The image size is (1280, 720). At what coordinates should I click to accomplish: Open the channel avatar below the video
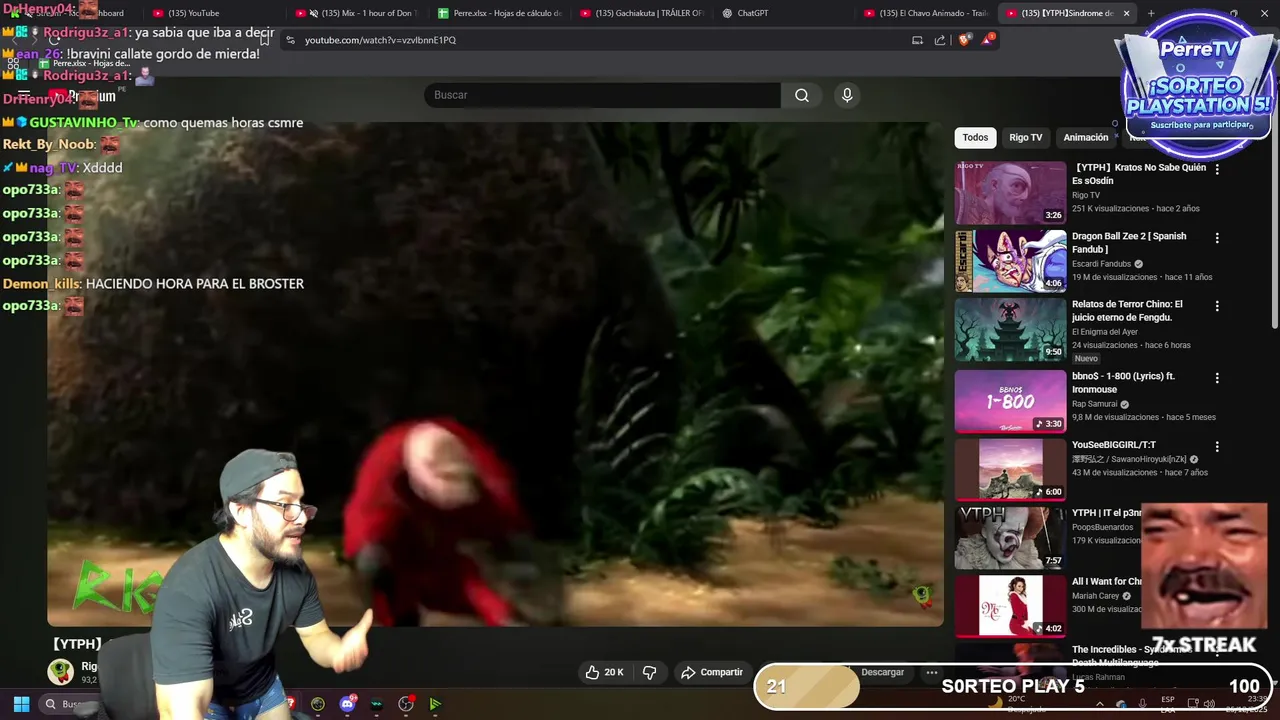coord(61,671)
